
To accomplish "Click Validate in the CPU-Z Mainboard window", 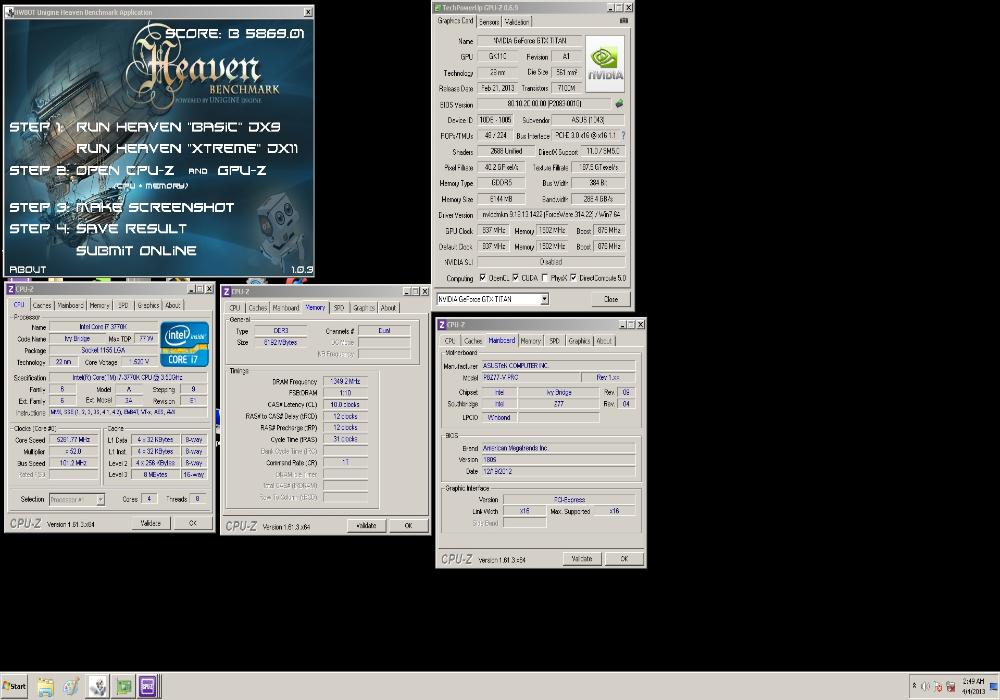I will (x=582, y=559).
